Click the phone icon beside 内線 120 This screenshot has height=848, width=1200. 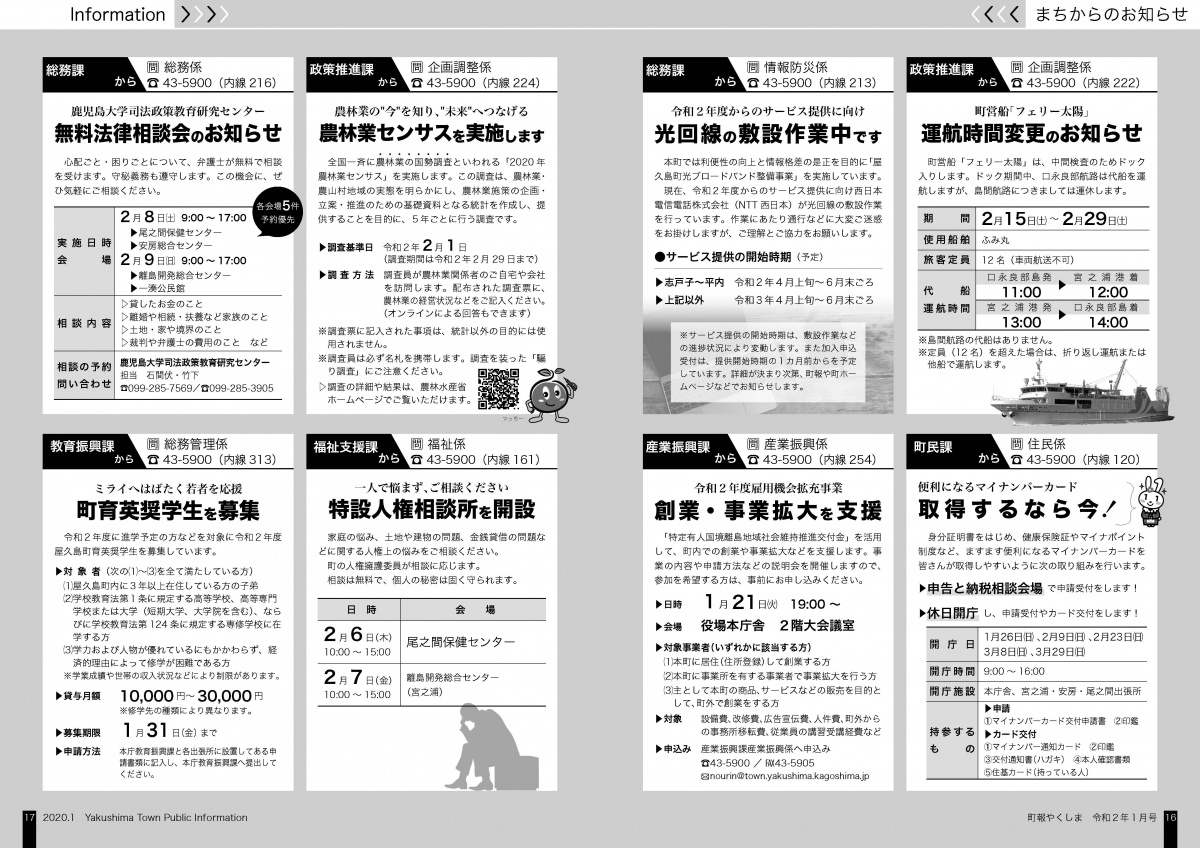pyautogui.click(x=1018, y=460)
